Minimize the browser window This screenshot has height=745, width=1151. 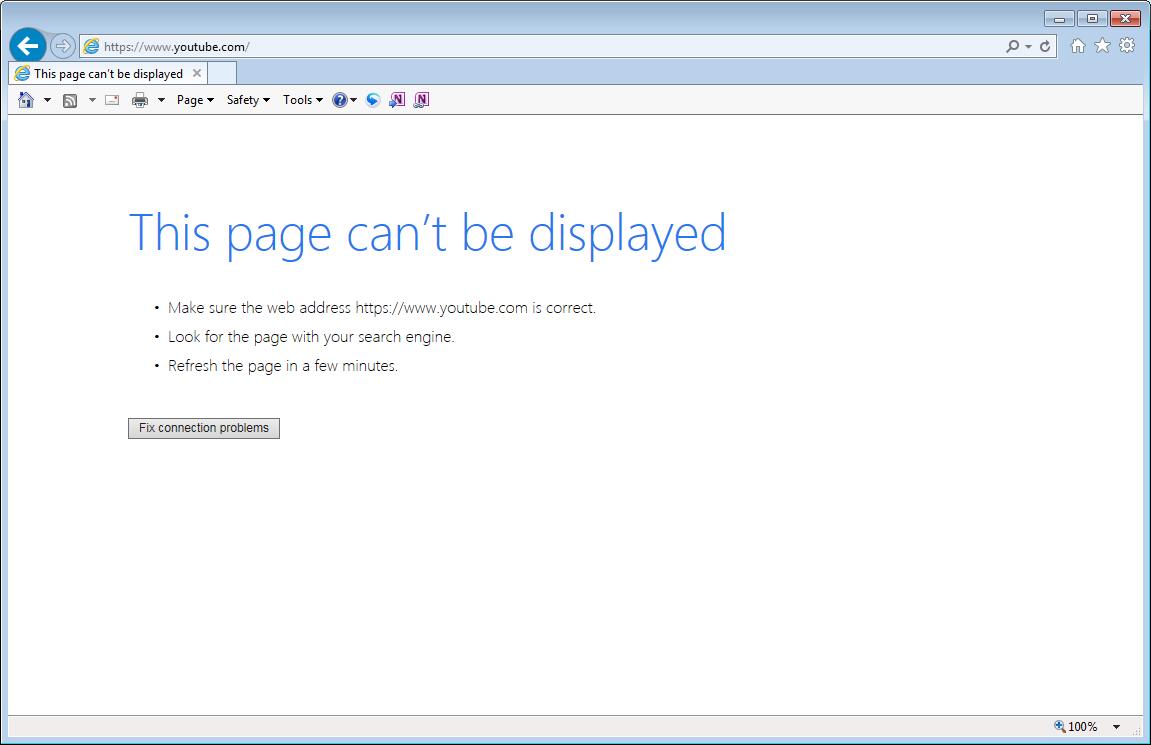pyautogui.click(x=1059, y=18)
